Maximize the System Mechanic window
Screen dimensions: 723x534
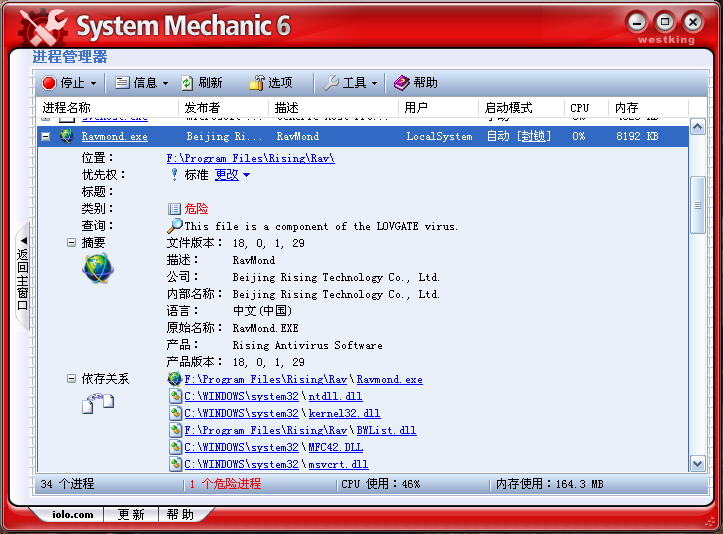coord(664,21)
